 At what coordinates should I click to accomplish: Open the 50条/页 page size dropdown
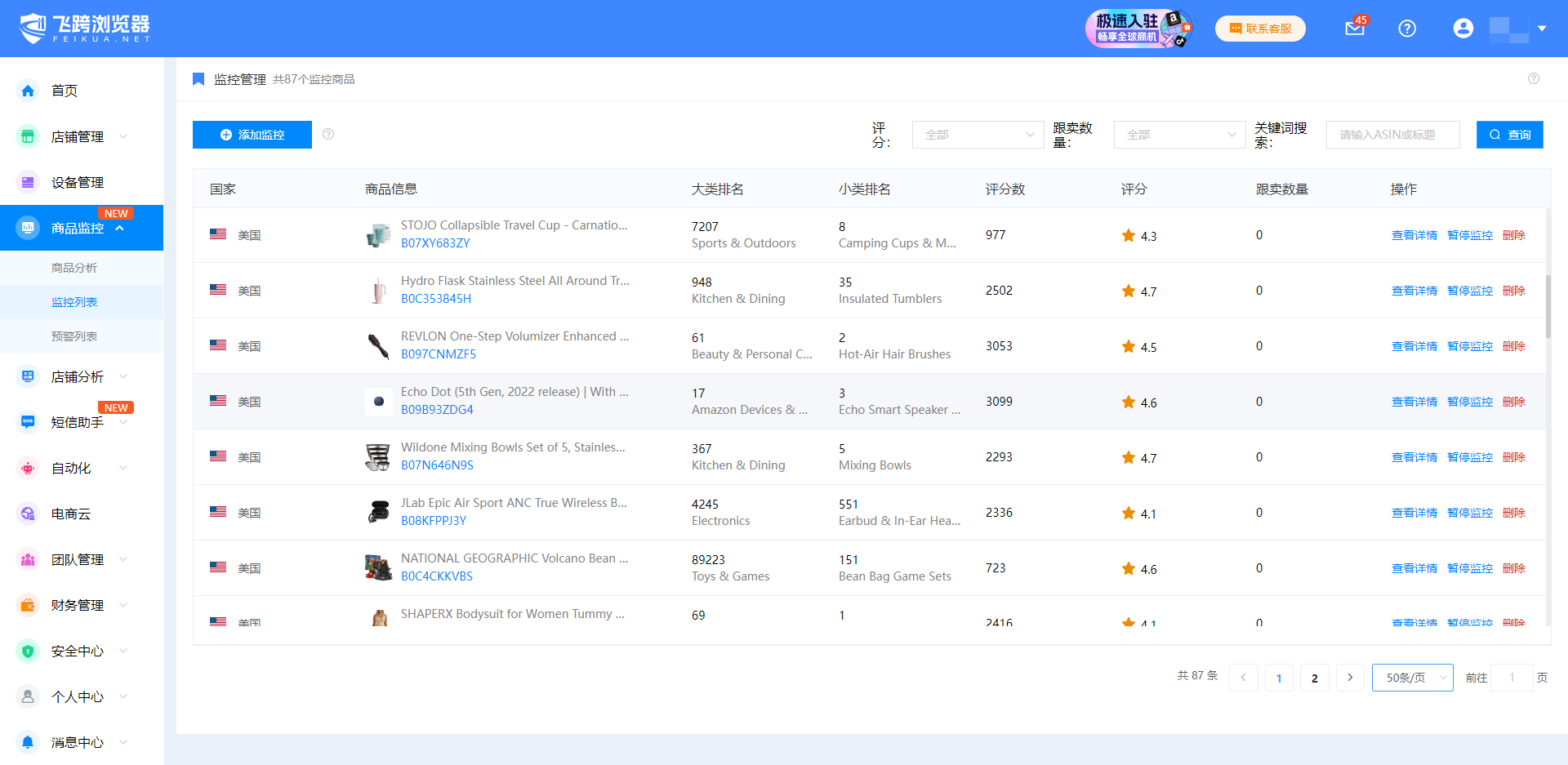[x=1412, y=678]
